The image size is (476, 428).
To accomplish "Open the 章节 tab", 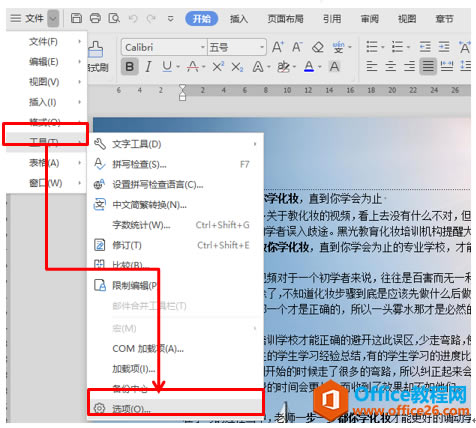I will pyautogui.click(x=444, y=18).
